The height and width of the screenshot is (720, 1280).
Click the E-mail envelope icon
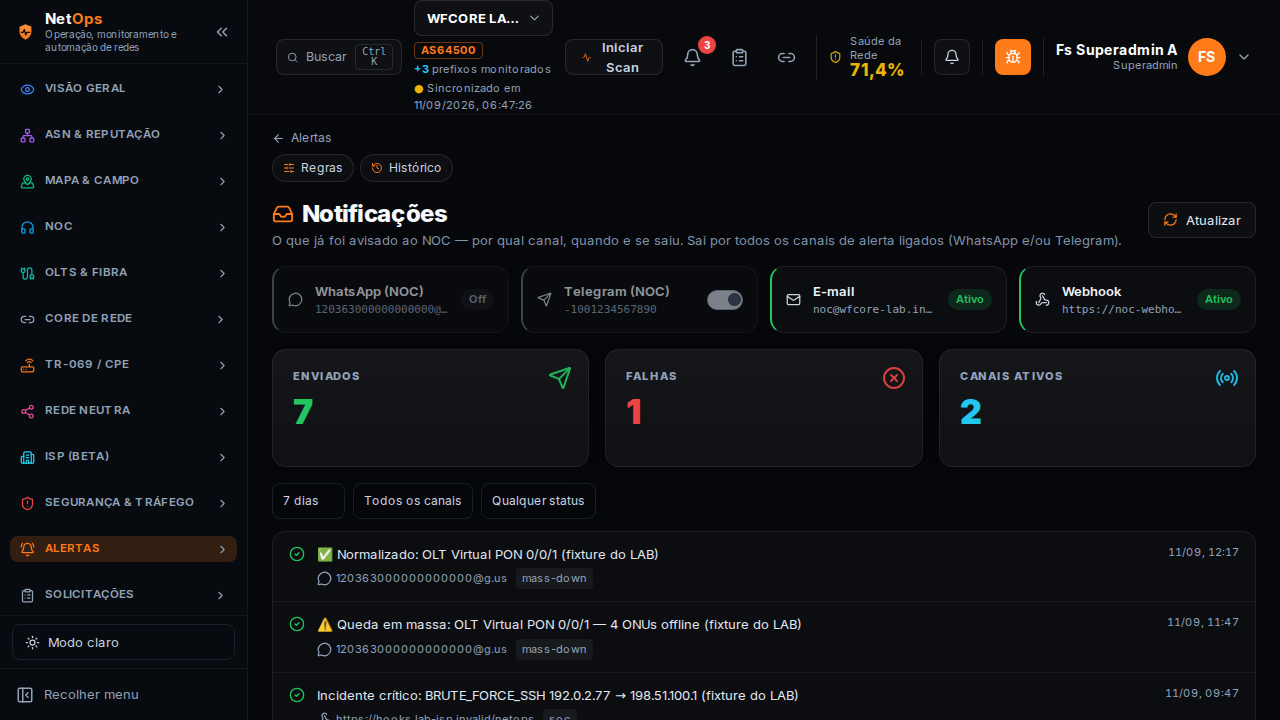793,299
